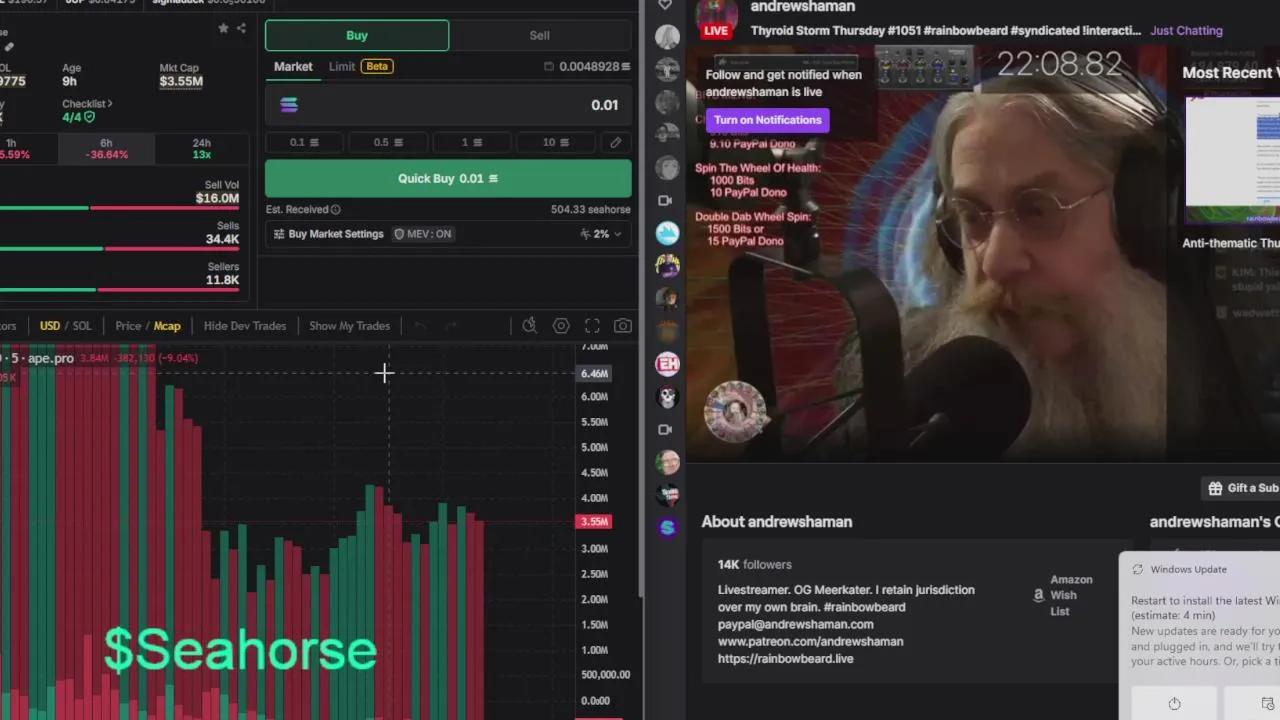Select the Buy tab
Screen dimensions: 1280x720
[x=357, y=35]
